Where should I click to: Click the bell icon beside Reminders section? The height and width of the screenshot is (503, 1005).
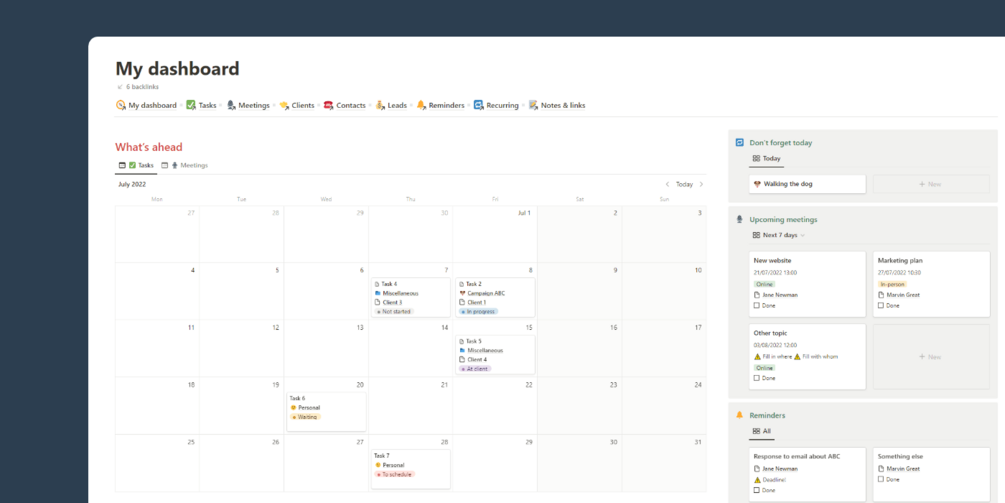point(740,415)
